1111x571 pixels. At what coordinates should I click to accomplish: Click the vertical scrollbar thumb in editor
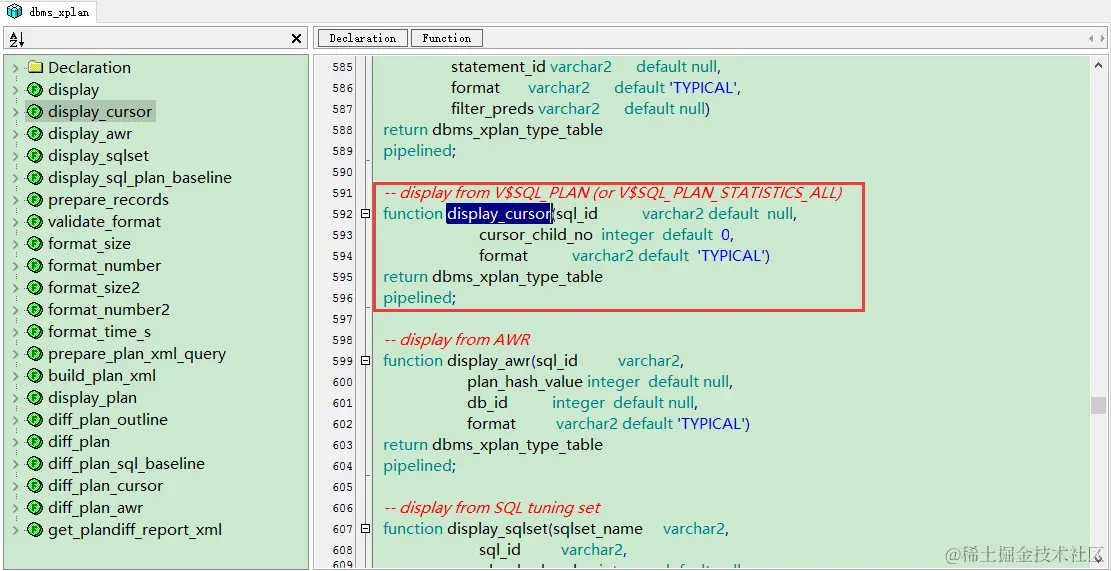1098,405
